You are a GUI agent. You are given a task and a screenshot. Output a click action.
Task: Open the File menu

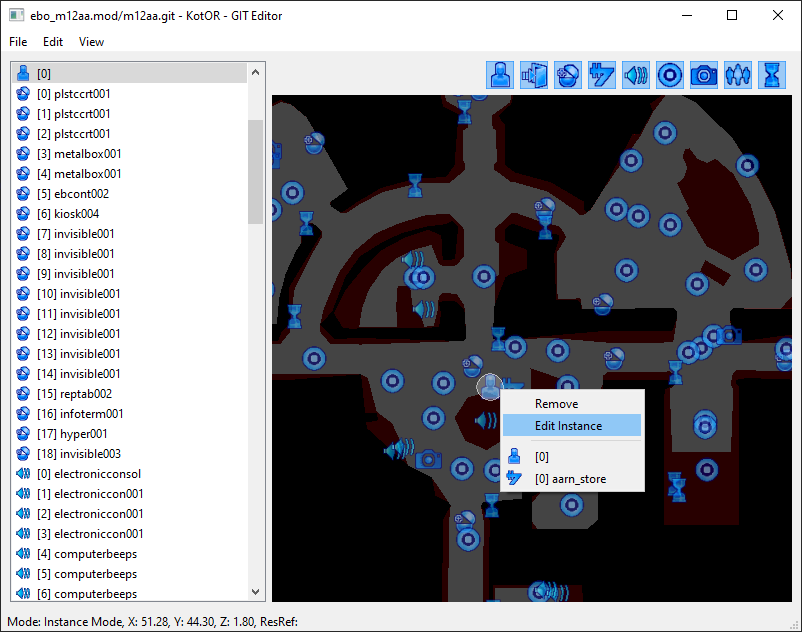click(x=17, y=42)
